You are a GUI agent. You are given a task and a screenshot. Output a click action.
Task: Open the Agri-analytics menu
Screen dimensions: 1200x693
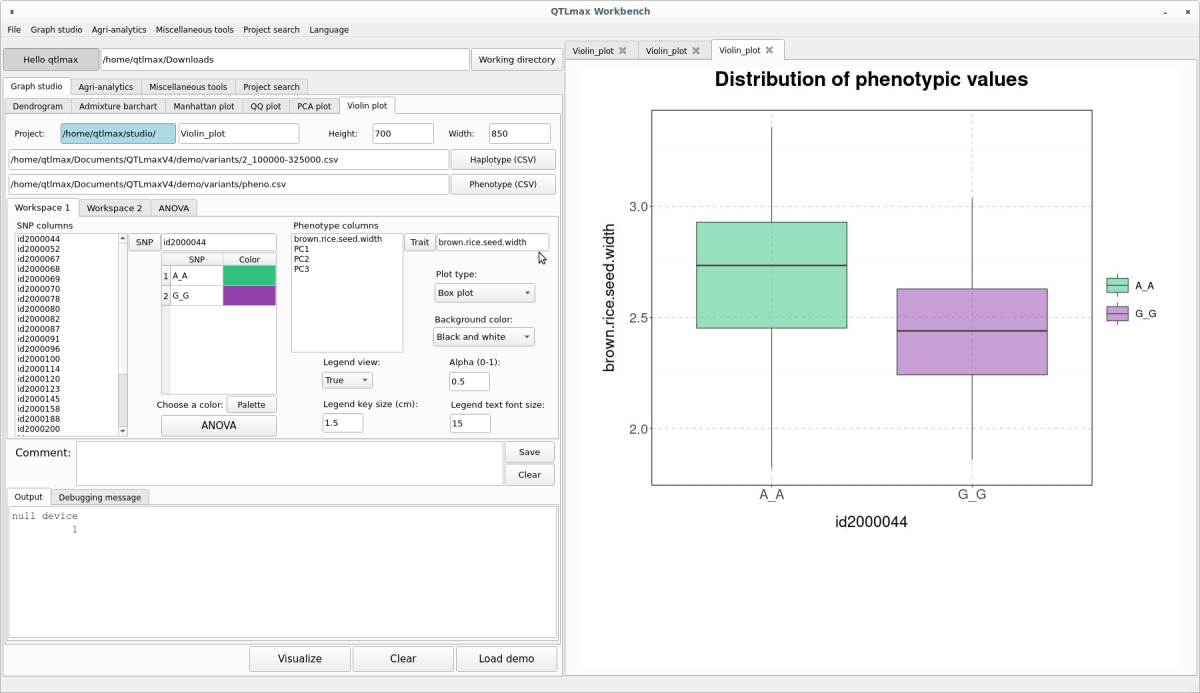click(119, 30)
